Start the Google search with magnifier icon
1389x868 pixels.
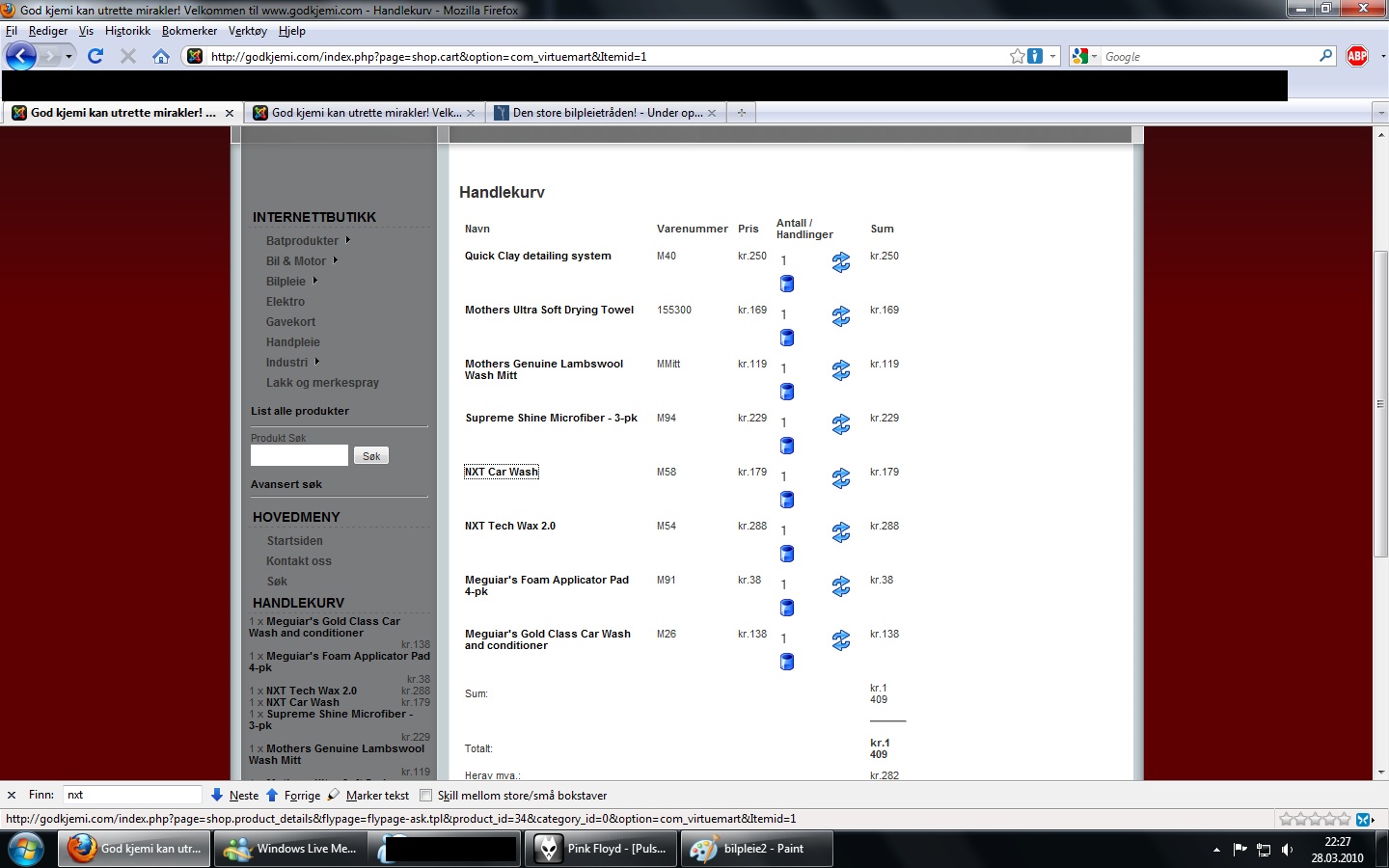(1326, 56)
